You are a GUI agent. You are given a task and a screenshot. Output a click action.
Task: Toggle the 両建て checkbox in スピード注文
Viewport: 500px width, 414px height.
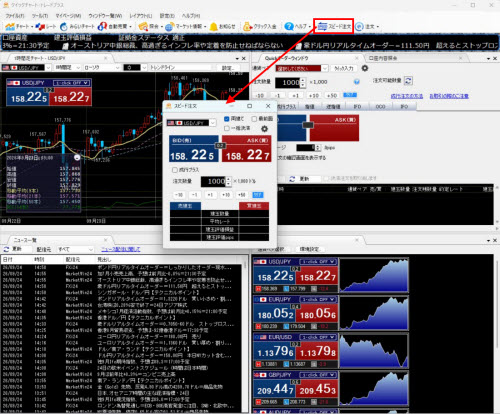pyautogui.click(x=227, y=119)
